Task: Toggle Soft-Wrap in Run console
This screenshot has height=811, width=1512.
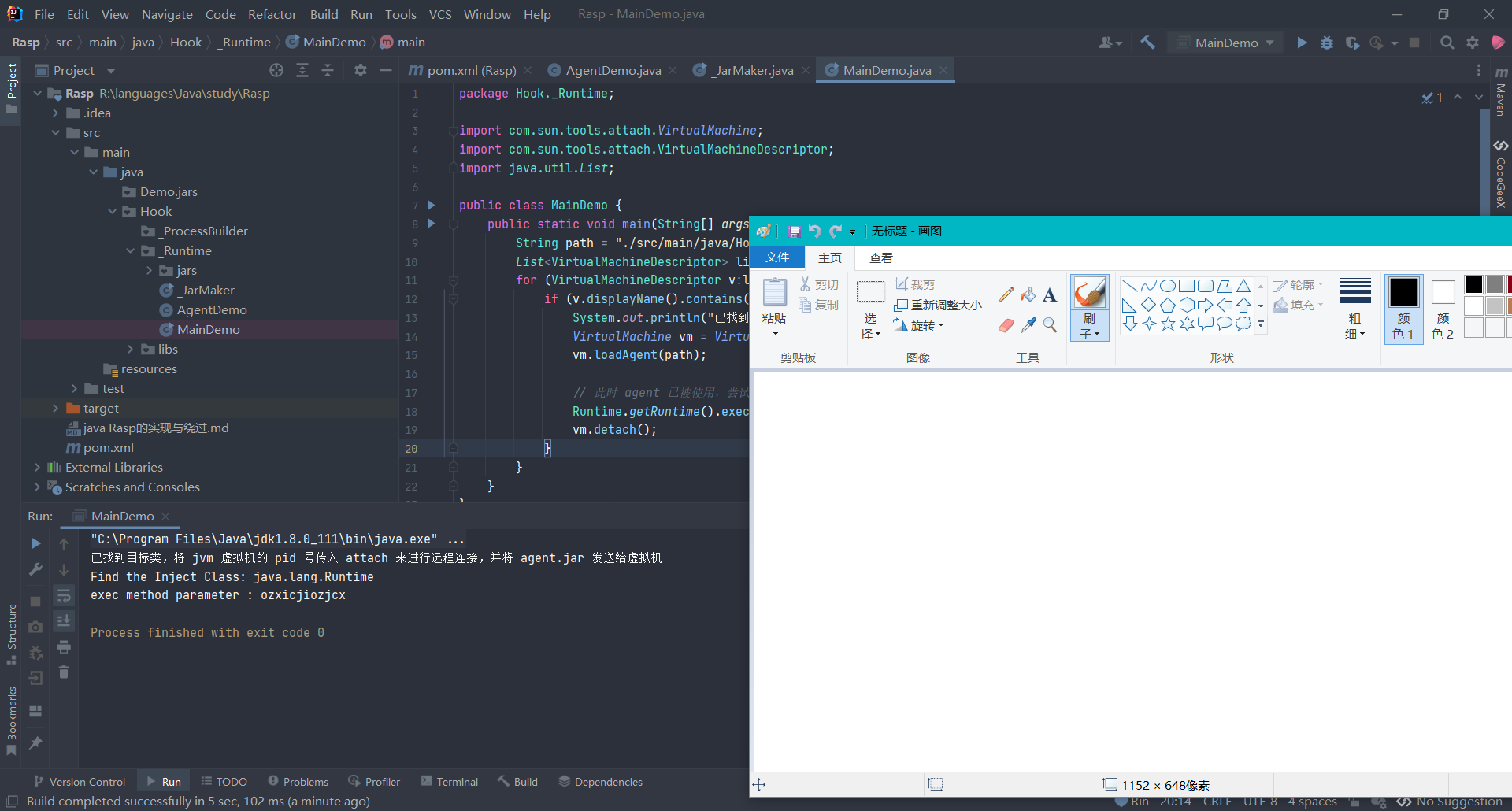Action: point(64,595)
